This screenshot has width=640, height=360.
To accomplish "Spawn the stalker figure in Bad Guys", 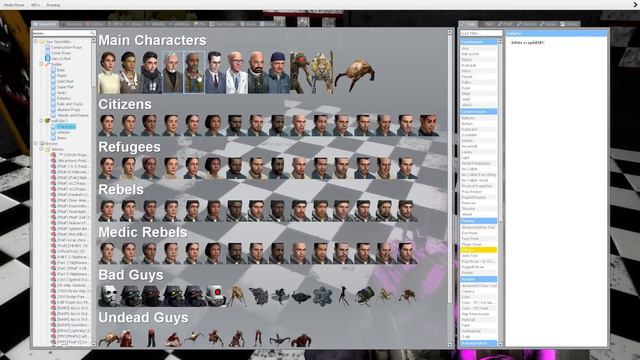I will pos(344,296).
